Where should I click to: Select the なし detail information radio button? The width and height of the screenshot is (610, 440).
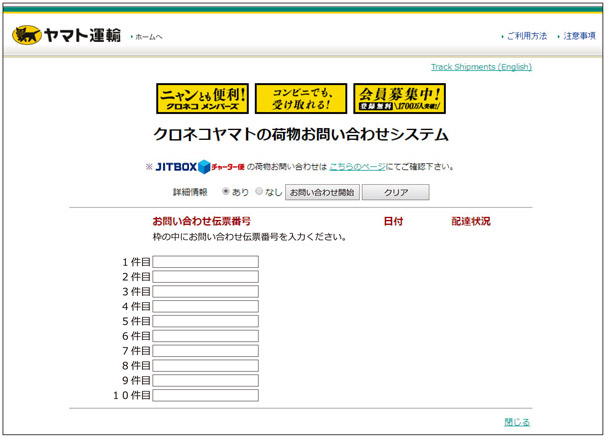click(x=259, y=191)
